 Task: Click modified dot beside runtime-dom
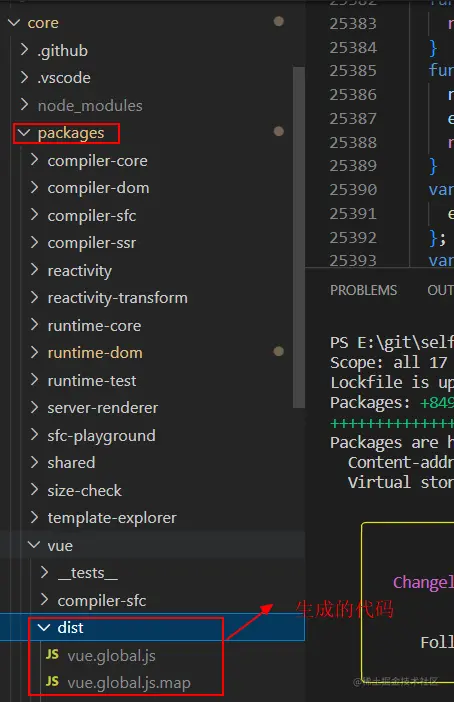[x=278, y=351]
